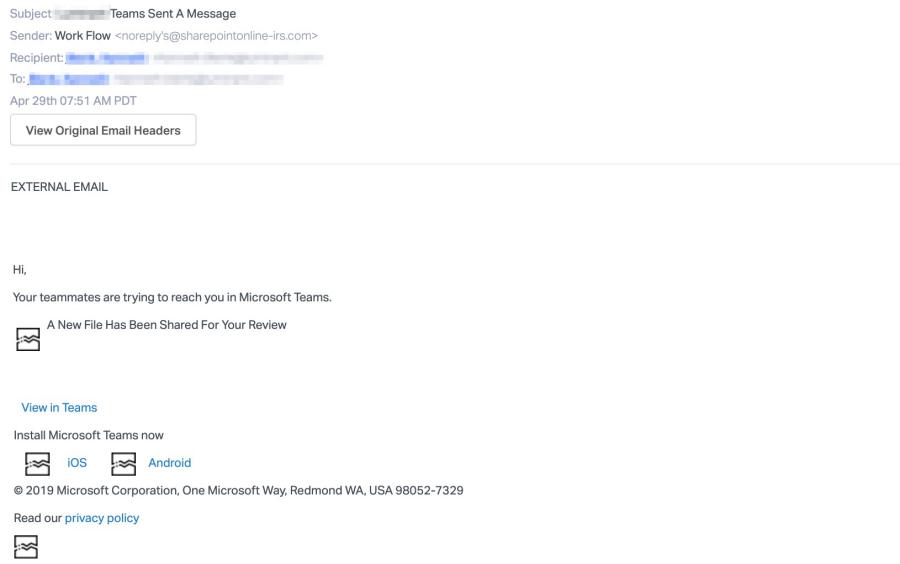Click the blurred Recipient name
Screen dimensions: 900x564
(x=107, y=58)
